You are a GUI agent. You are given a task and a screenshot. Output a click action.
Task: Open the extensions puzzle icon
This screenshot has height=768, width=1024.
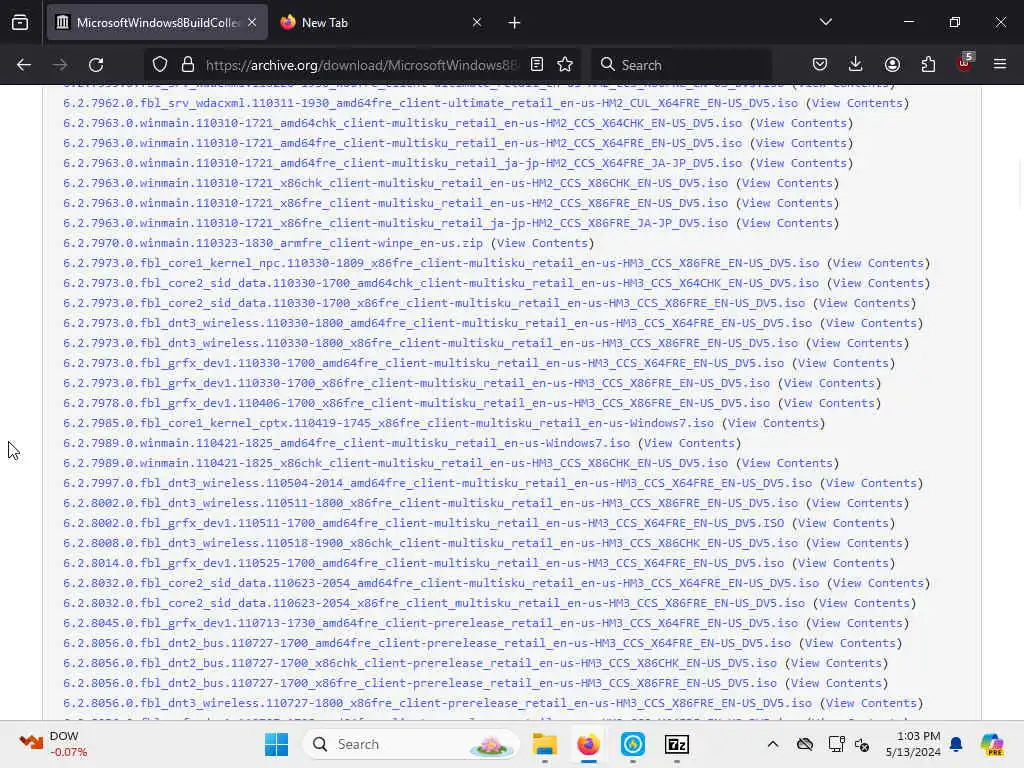point(928,65)
